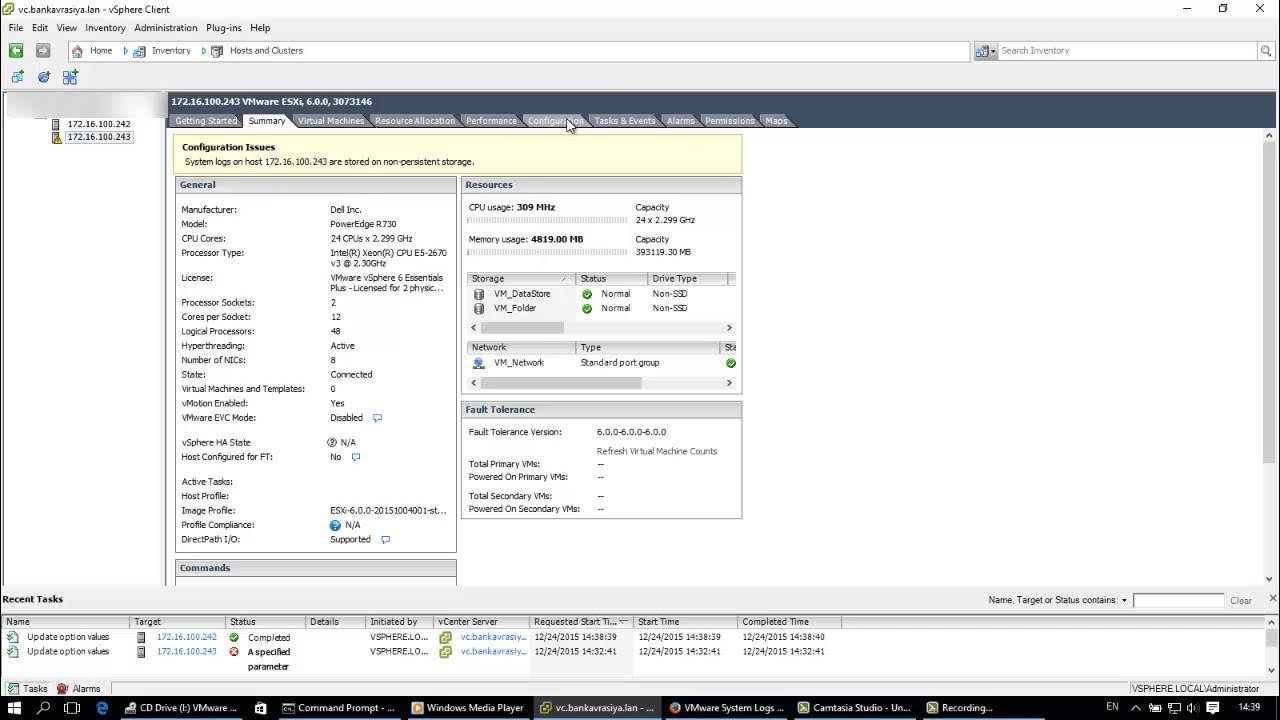This screenshot has height=720, width=1280.
Task: Click the Clear button in Recent Tasks filter
Action: [x=1241, y=601]
